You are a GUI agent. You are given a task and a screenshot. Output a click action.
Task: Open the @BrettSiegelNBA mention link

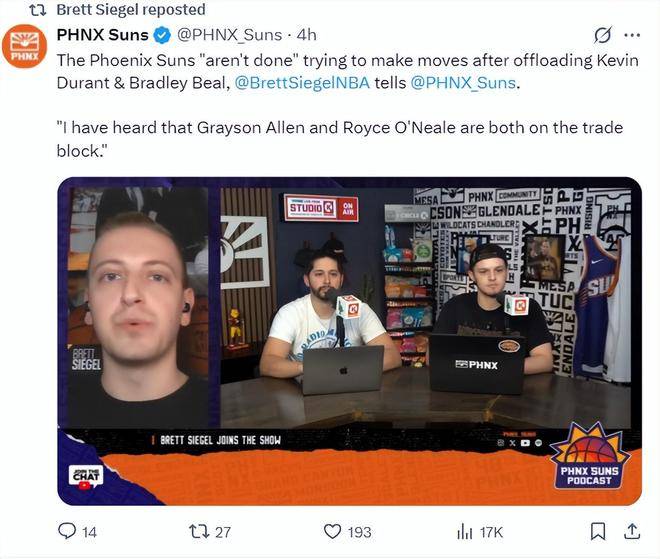click(302, 83)
